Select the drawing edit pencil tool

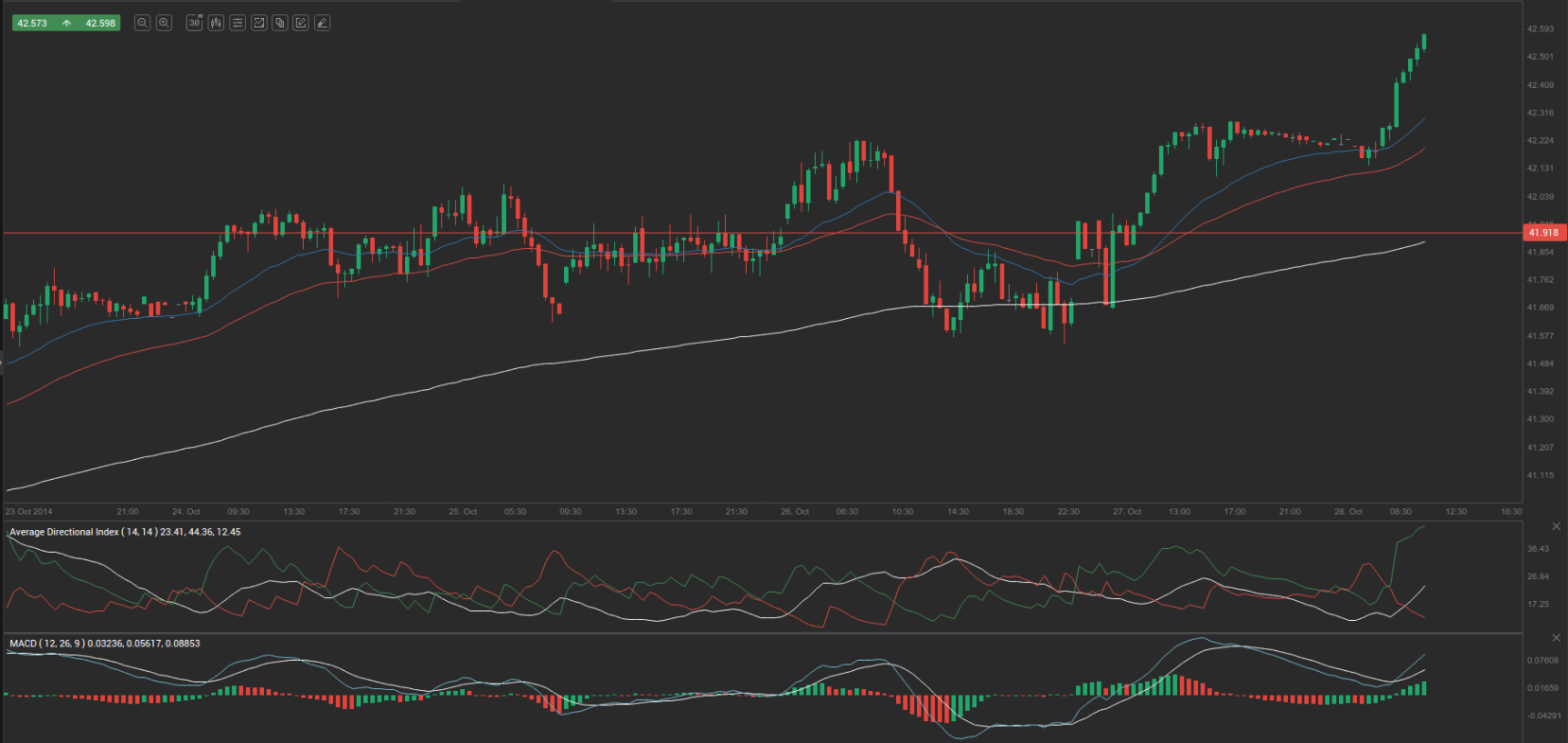[301, 23]
